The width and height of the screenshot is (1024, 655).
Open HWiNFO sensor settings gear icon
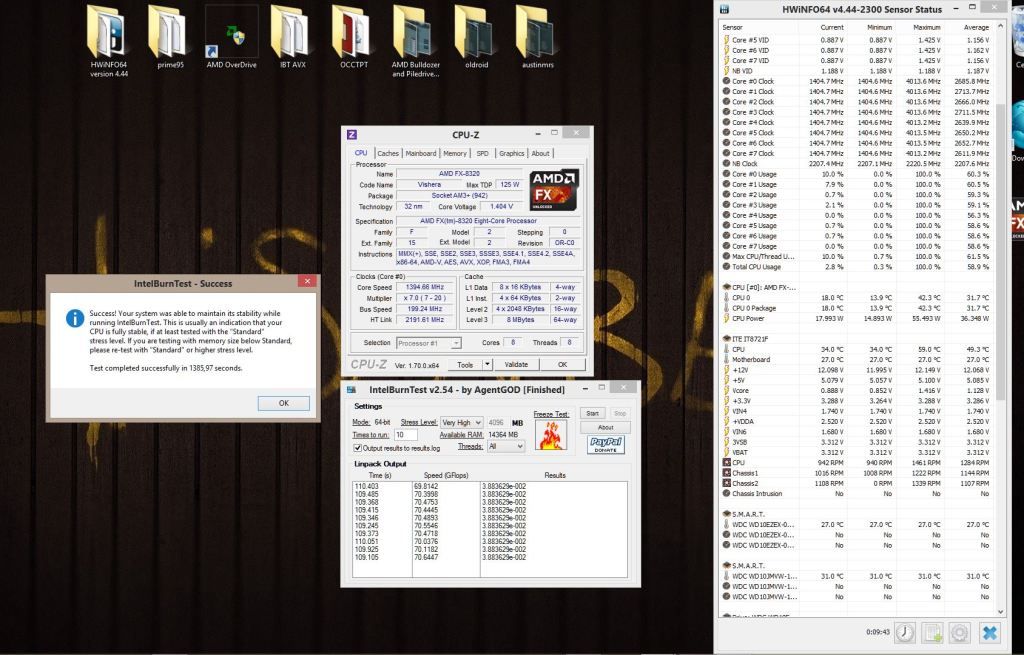(960, 632)
